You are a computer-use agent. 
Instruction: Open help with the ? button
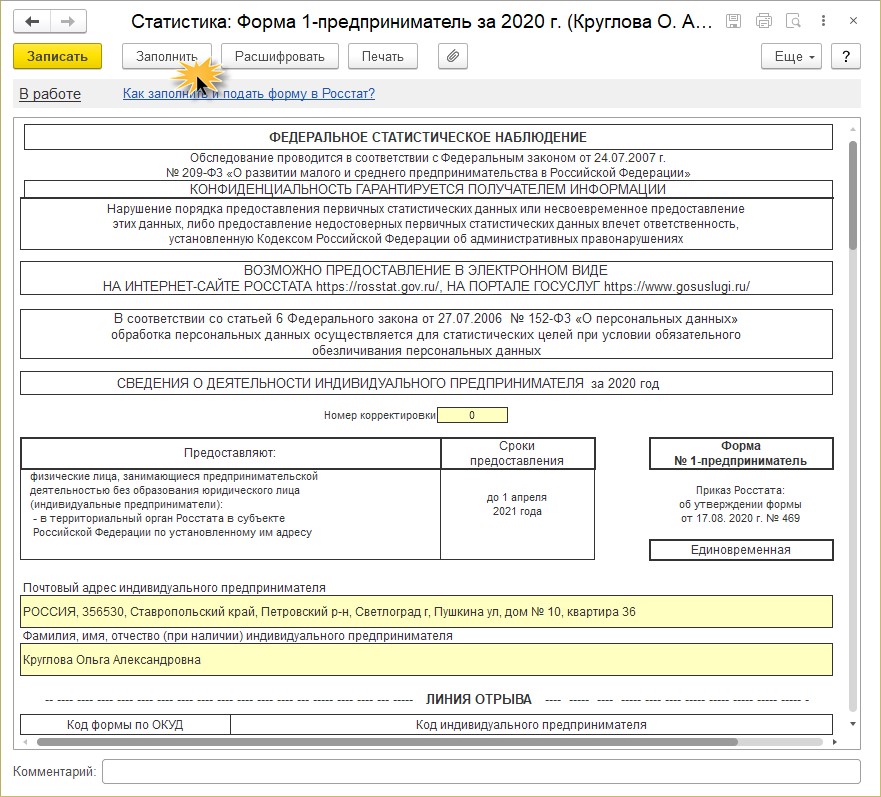point(846,56)
